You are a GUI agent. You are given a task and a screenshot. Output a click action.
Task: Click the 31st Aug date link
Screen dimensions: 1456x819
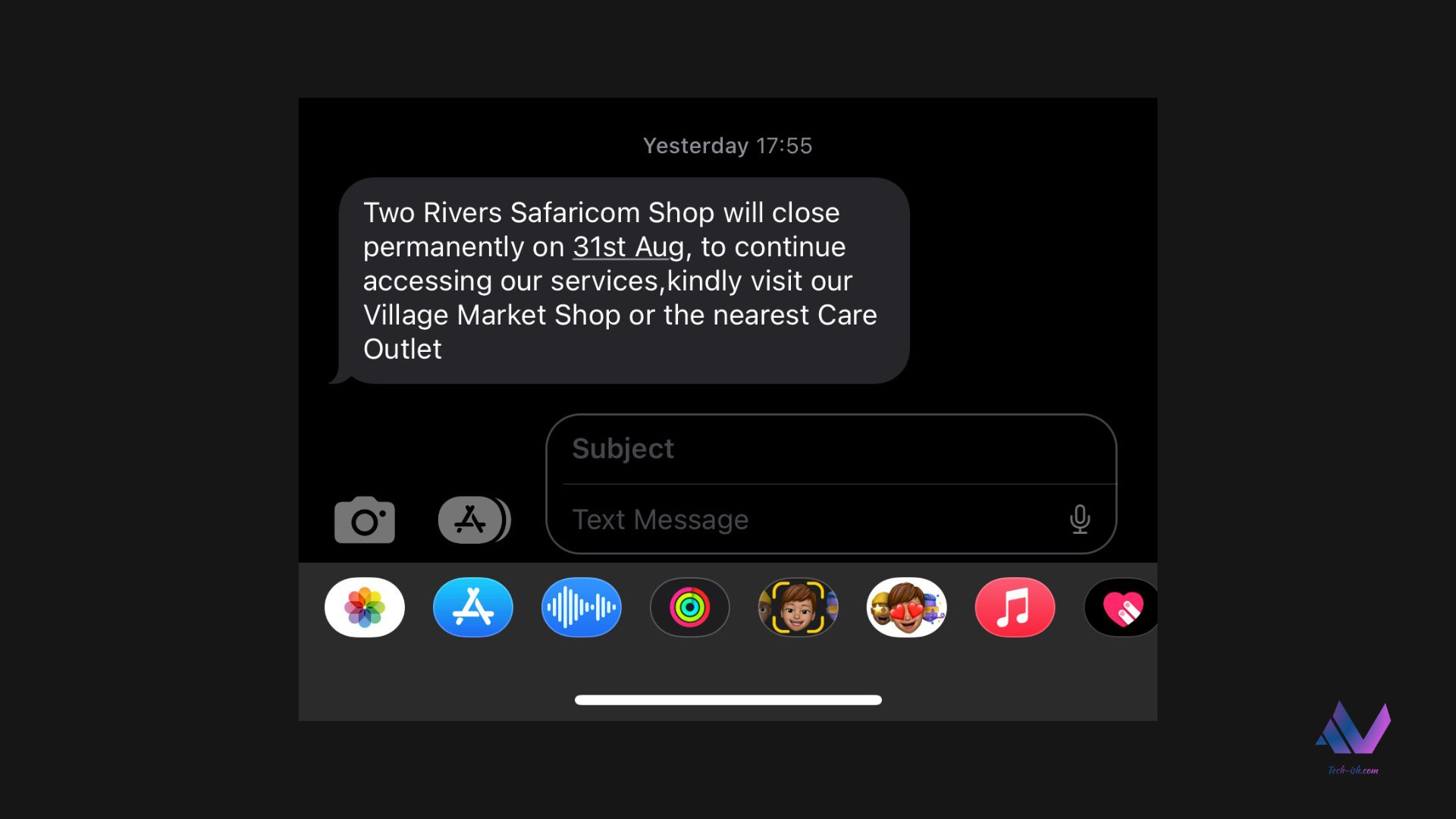(627, 246)
